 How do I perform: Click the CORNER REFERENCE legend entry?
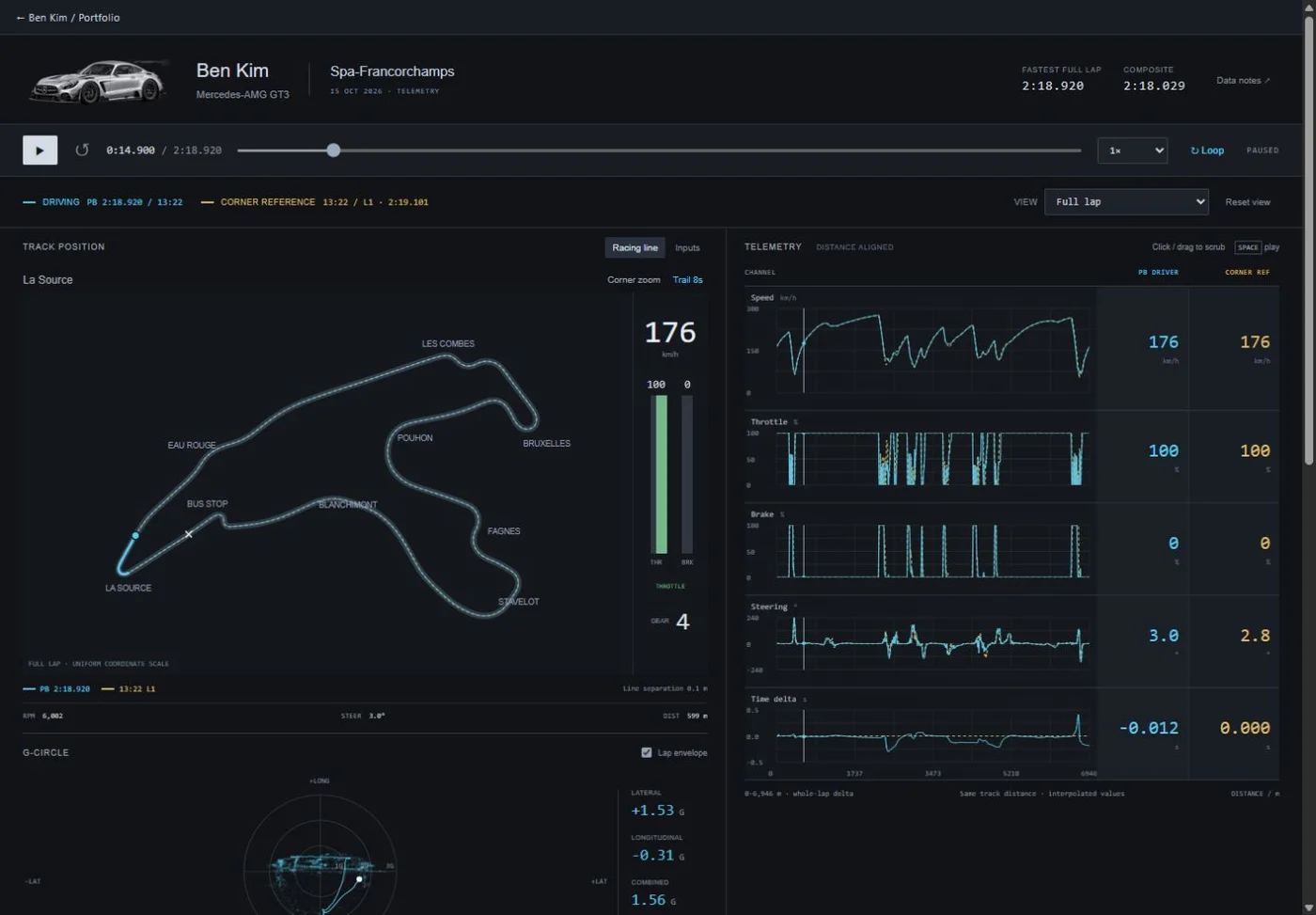[x=315, y=202]
